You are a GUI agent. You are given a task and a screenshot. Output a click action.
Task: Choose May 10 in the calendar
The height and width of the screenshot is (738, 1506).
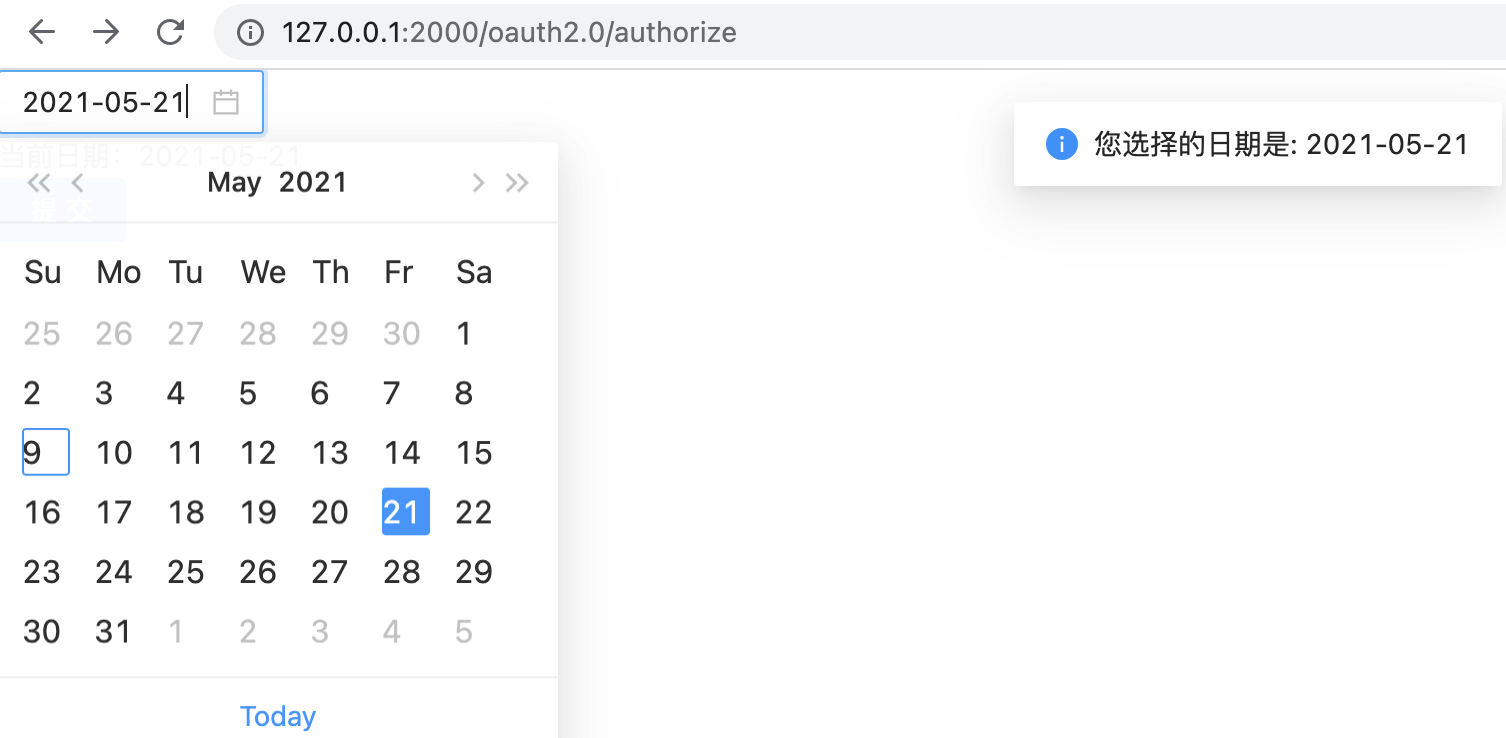tap(114, 453)
